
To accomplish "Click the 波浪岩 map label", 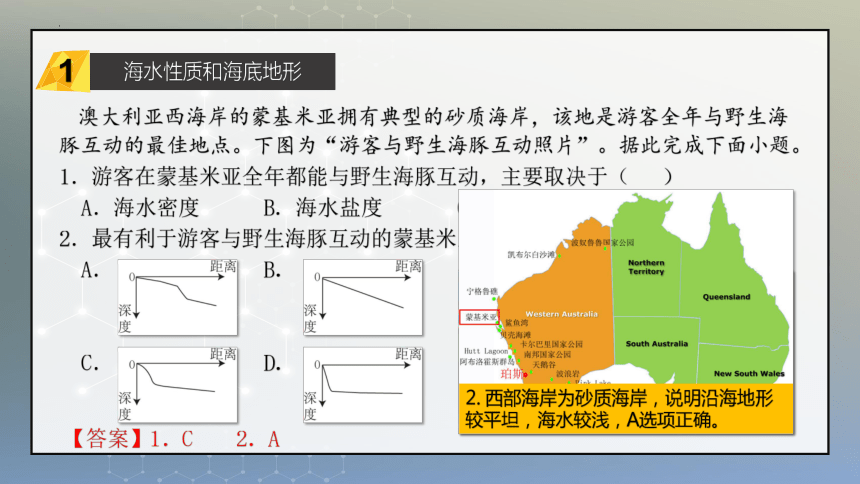I will coord(568,374).
